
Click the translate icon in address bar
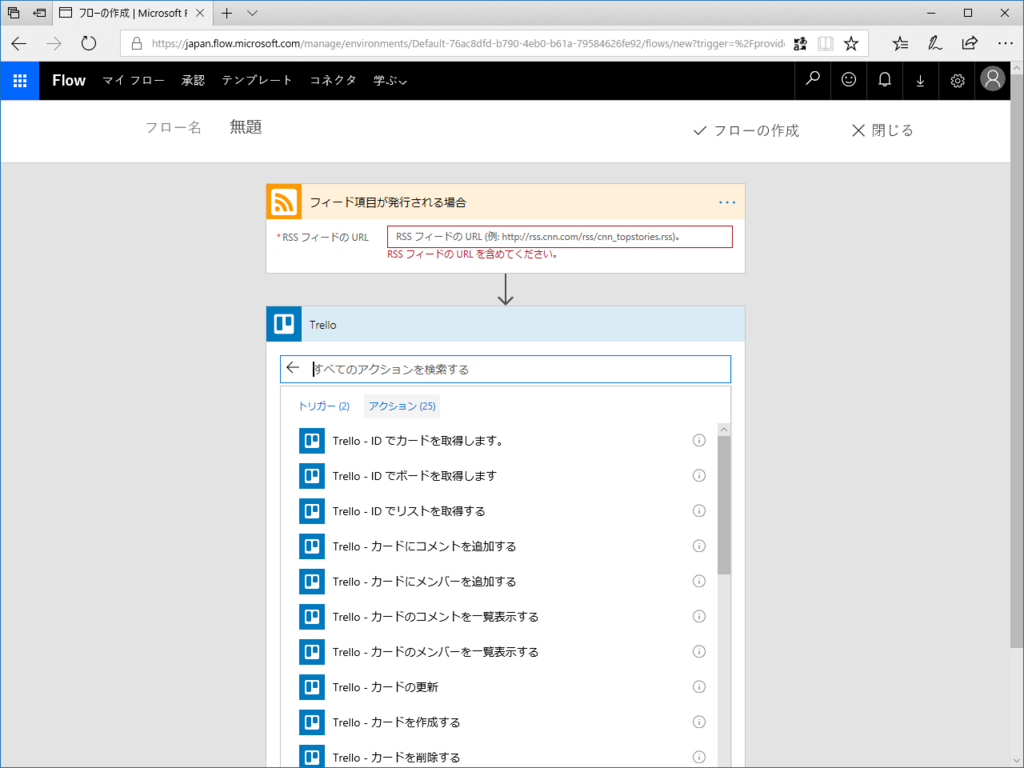800,44
